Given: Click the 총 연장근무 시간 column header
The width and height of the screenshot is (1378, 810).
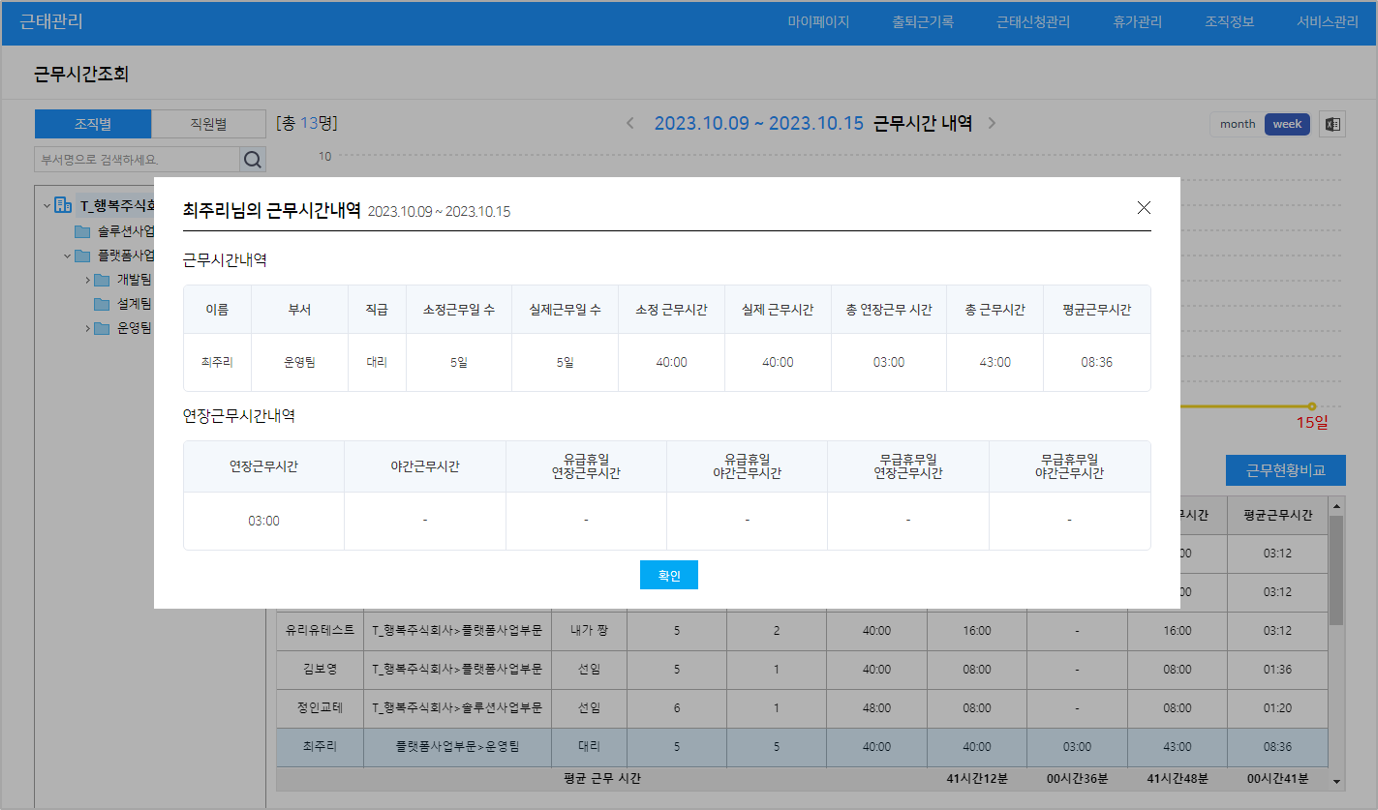Looking at the screenshot, I should 889,310.
